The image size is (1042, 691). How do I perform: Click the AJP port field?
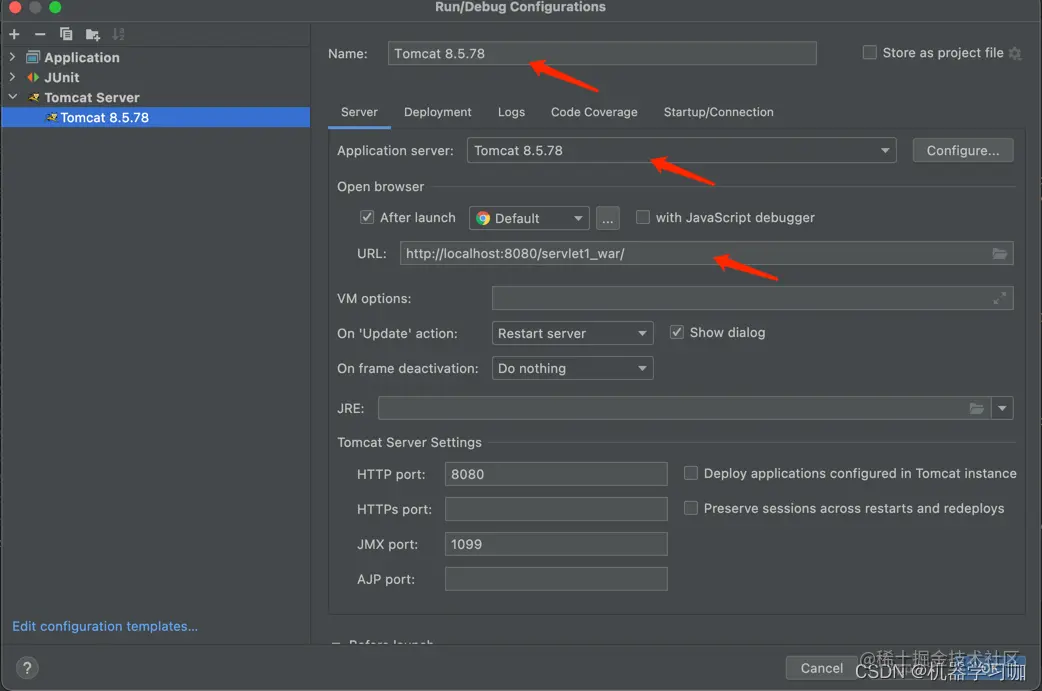point(556,579)
